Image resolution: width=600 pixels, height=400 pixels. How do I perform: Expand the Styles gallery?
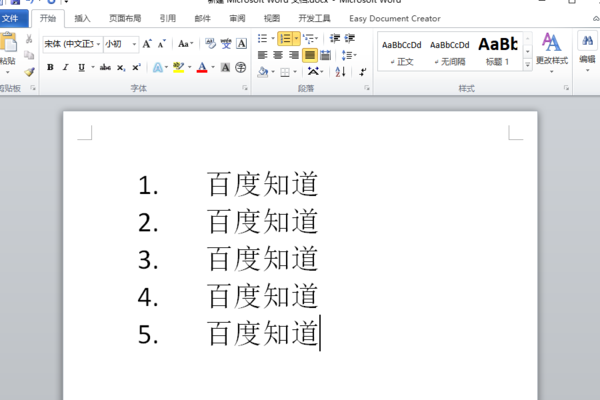coord(528,65)
